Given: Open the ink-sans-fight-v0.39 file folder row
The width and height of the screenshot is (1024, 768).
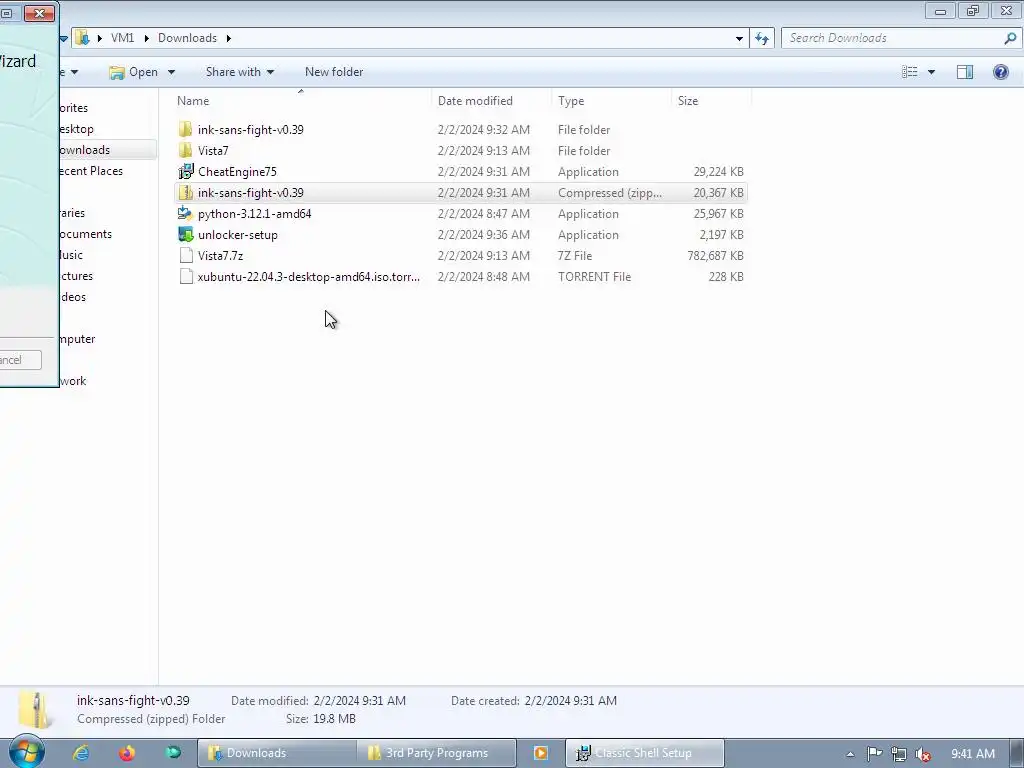Looking at the screenshot, I should (x=460, y=129).
